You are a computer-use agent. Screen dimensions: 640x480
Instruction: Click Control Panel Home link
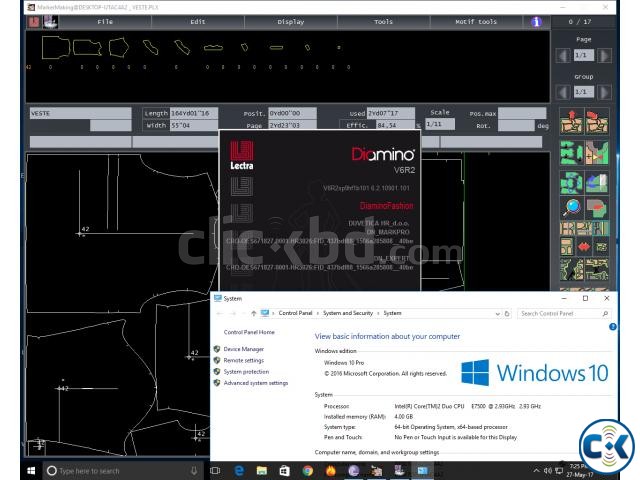click(x=249, y=332)
